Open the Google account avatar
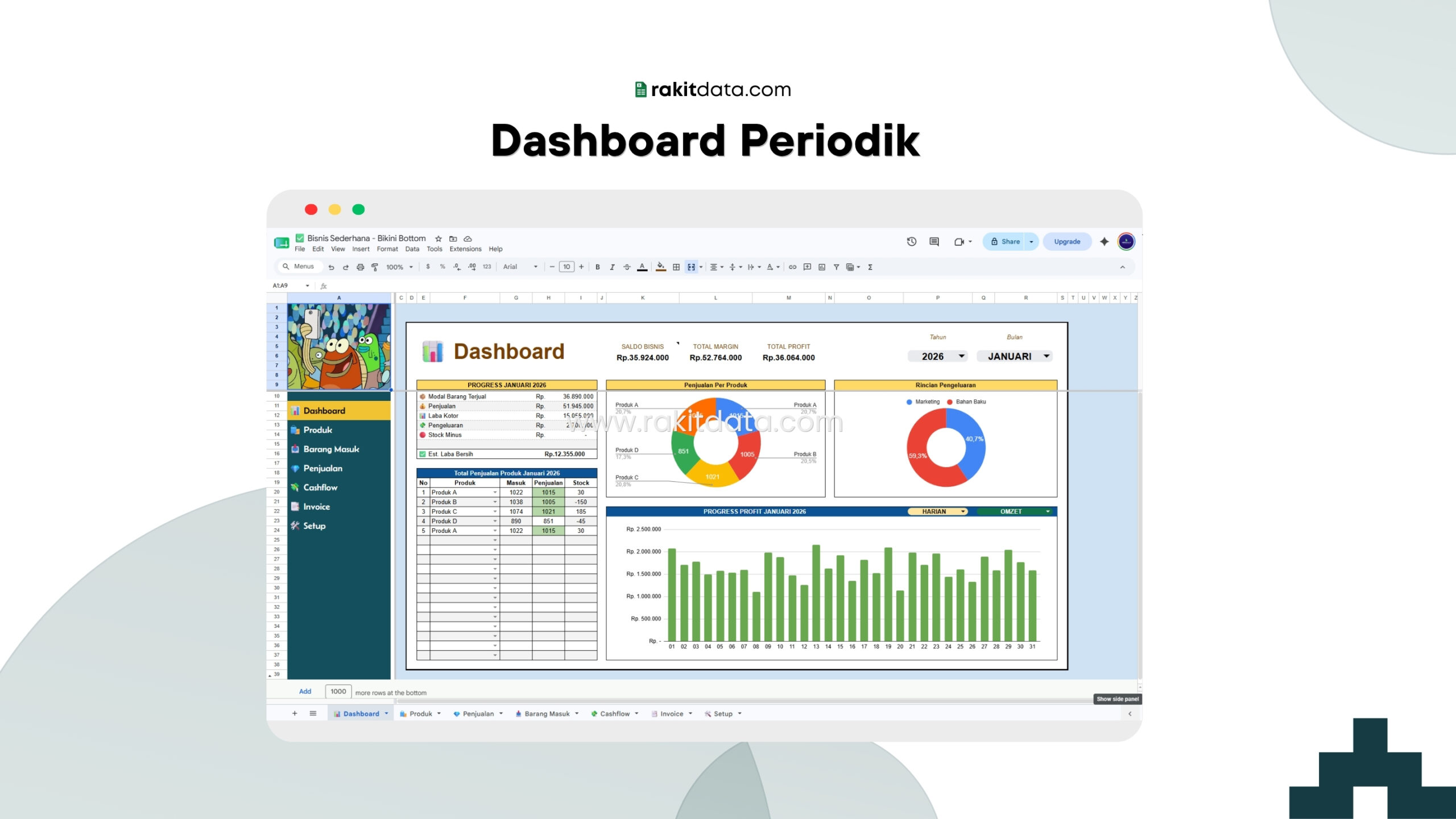This screenshot has height=819, width=1456. (x=1126, y=242)
